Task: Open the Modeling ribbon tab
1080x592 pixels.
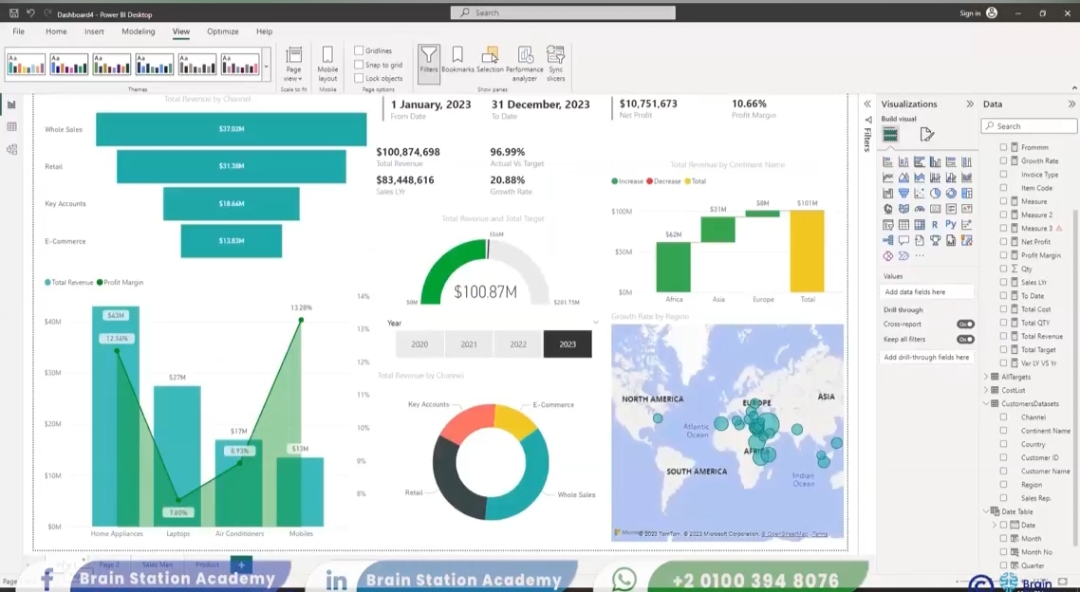Action: pyautogui.click(x=138, y=32)
